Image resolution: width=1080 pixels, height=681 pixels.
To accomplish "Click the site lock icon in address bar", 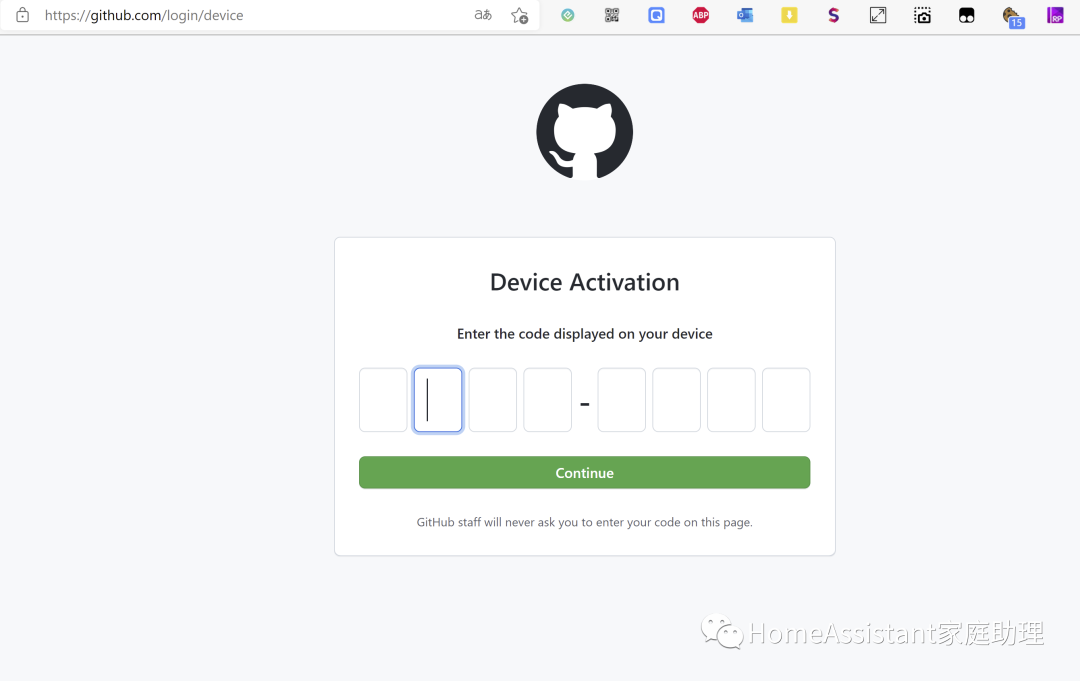I will (23, 15).
